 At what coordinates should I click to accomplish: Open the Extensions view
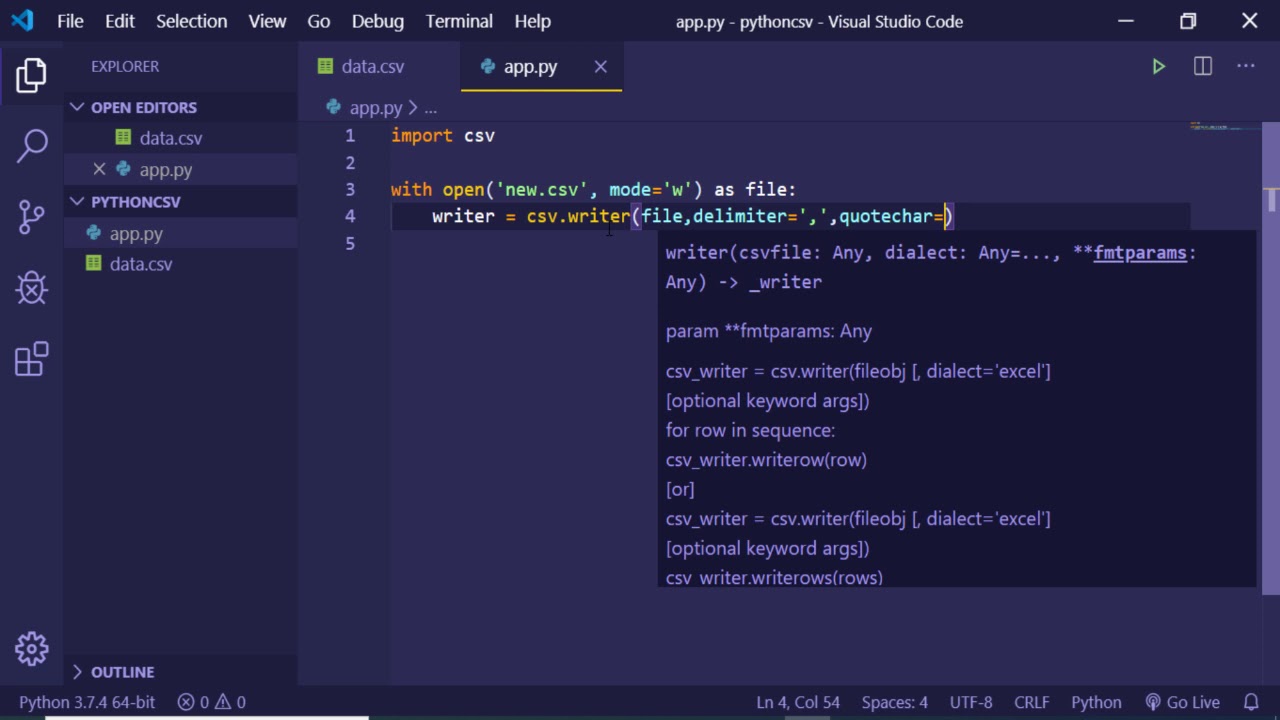pyautogui.click(x=31, y=360)
